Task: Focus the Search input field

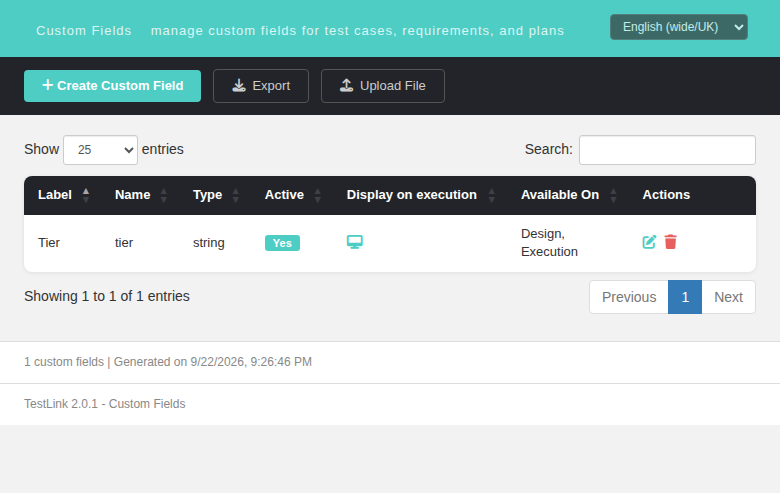Action: click(x=667, y=150)
